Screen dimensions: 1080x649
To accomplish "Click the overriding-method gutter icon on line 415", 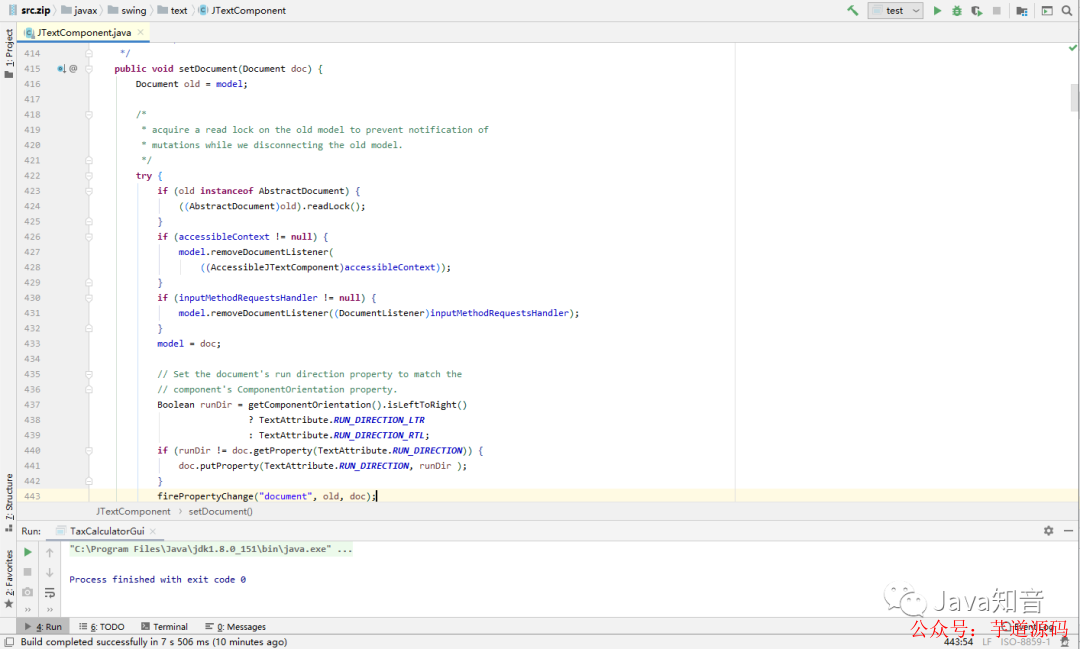I will [x=61, y=69].
